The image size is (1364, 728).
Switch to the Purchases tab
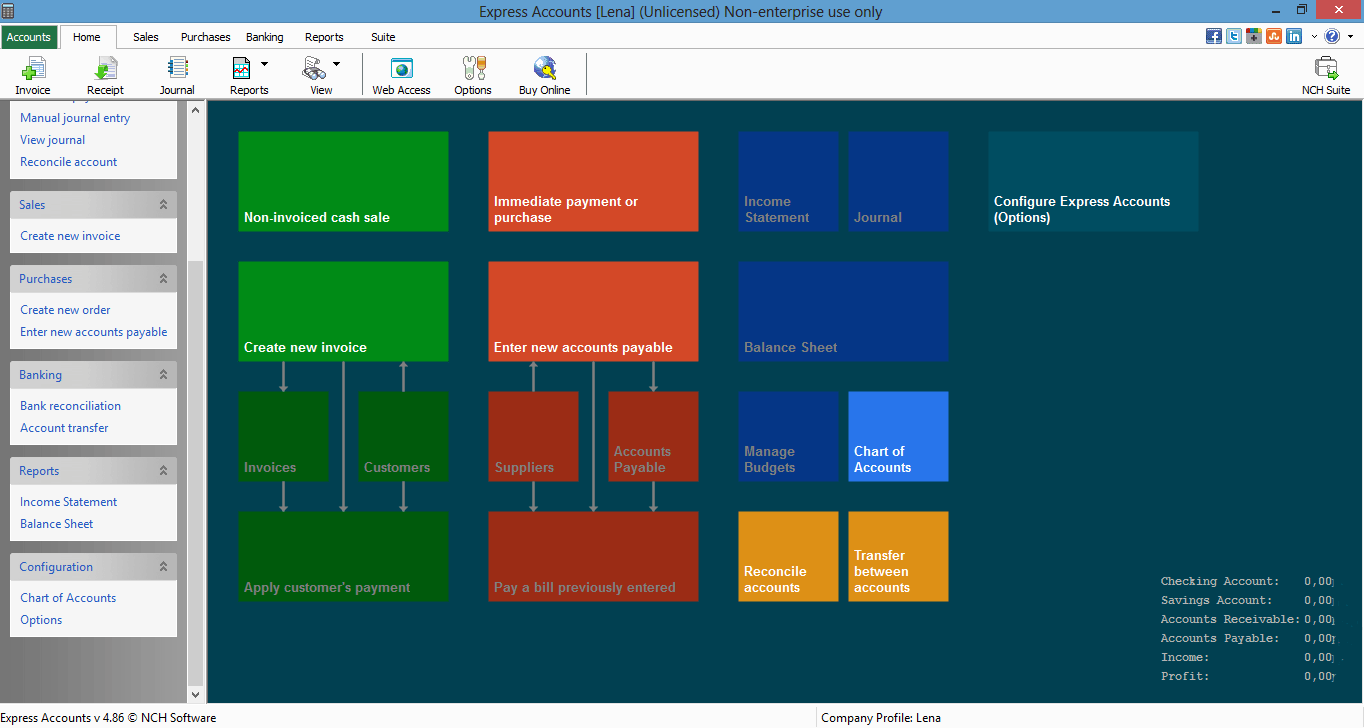(205, 37)
